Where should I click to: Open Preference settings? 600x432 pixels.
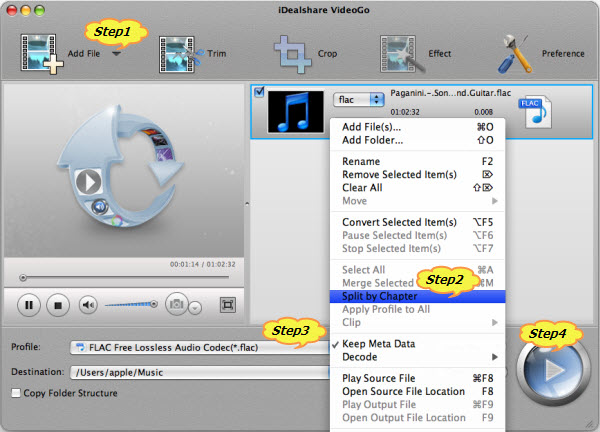(x=540, y=54)
